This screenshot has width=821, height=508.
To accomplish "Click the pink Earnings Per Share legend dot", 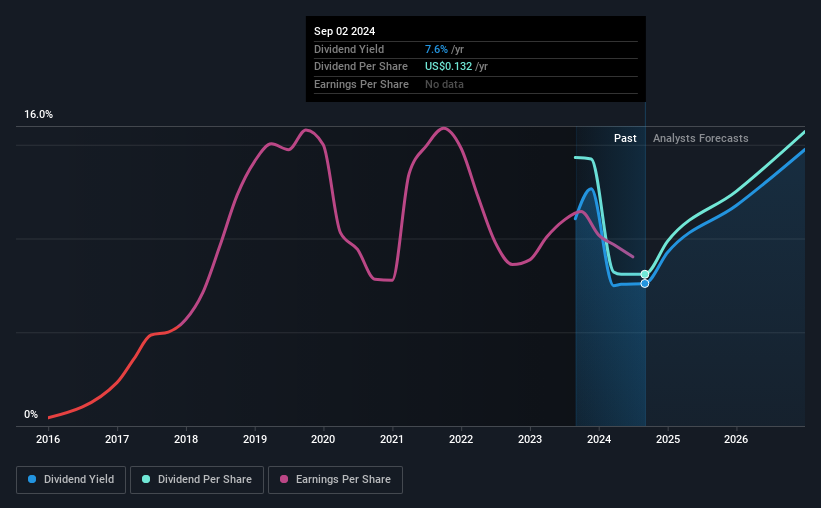I will [284, 479].
